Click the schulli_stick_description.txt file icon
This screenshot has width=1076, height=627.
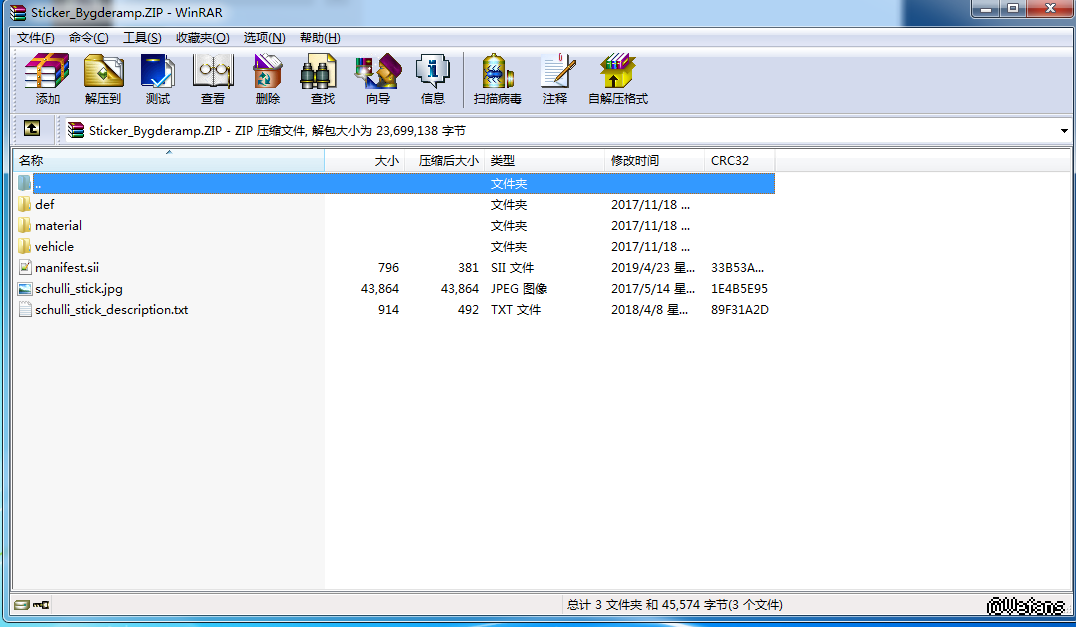pyautogui.click(x=25, y=309)
